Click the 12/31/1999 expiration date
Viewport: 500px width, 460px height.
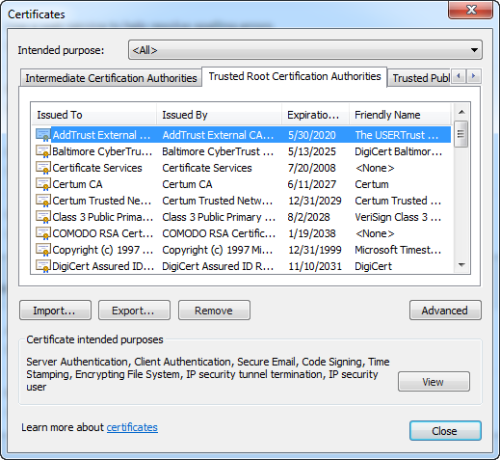[315, 250]
